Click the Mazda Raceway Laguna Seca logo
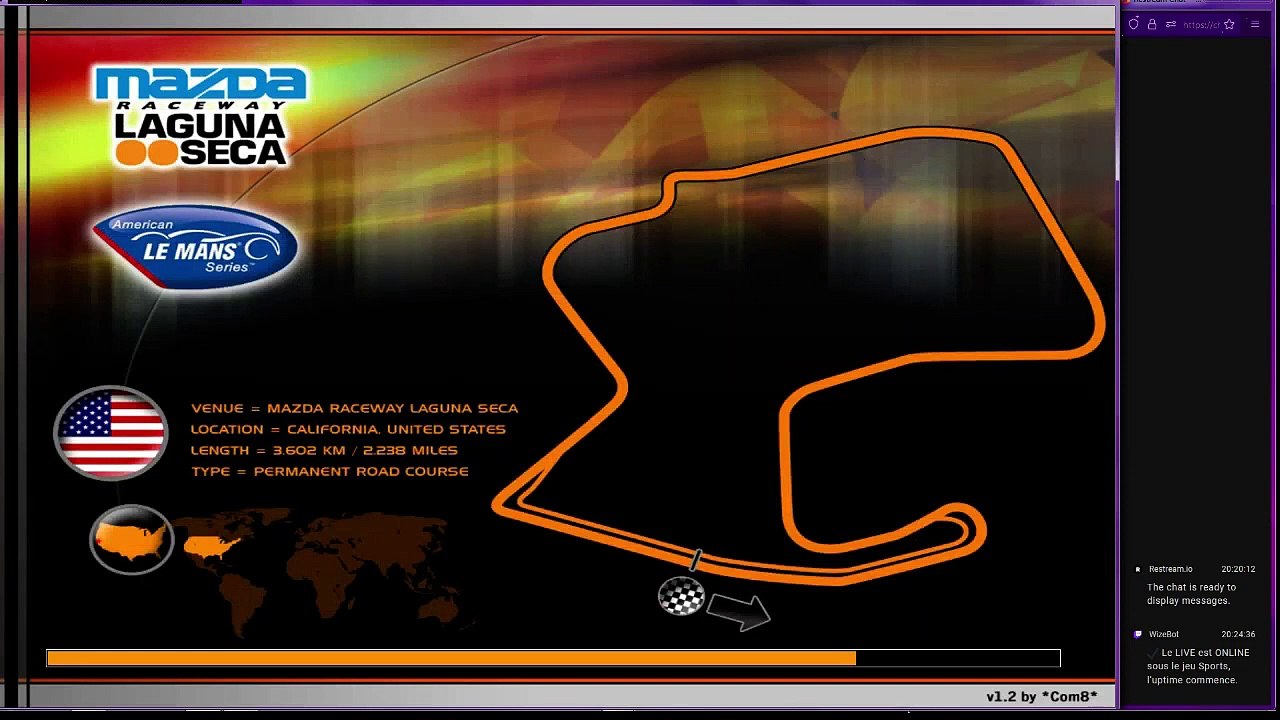The width and height of the screenshot is (1280, 720). pyautogui.click(x=201, y=116)
